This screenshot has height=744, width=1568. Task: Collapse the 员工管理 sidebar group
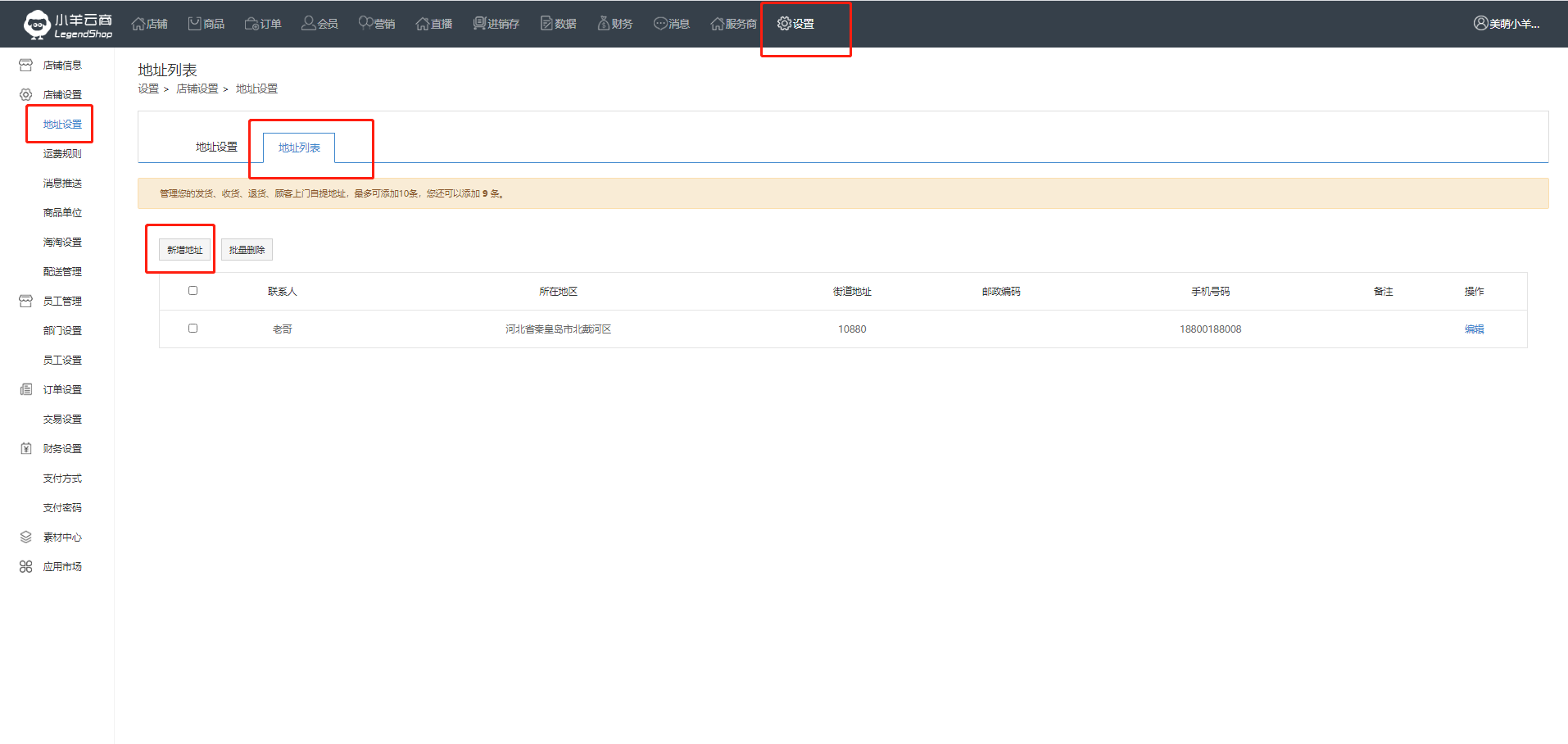[x=62, y=302]
